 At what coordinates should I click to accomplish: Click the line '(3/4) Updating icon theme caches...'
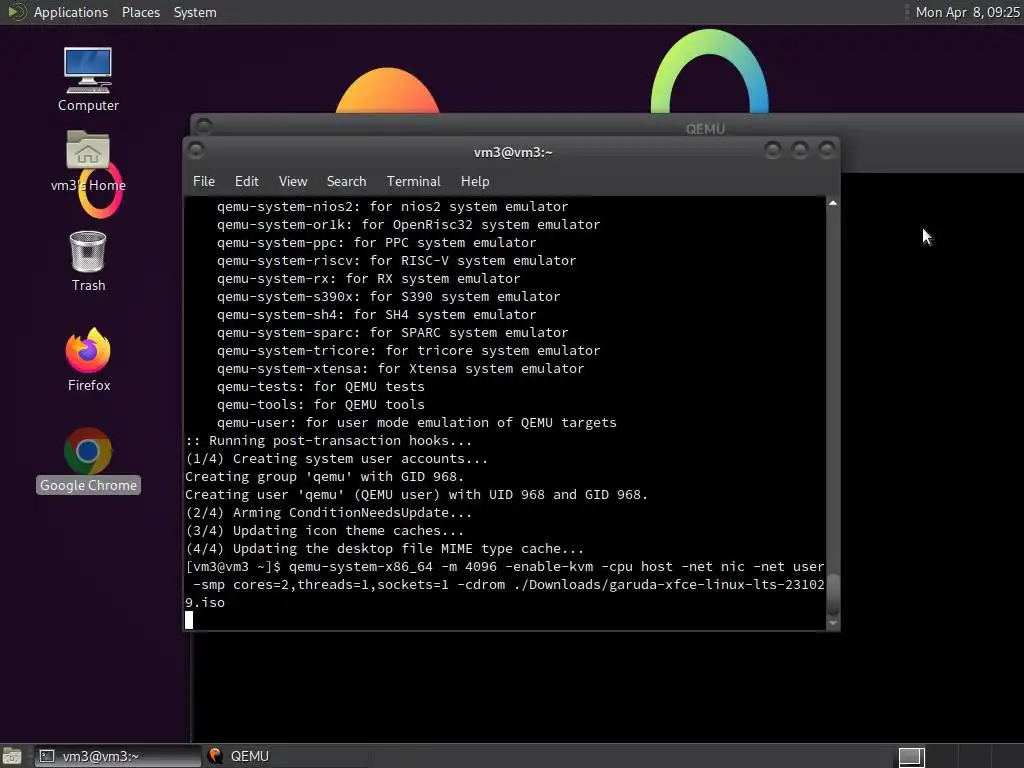coord(325,531)
